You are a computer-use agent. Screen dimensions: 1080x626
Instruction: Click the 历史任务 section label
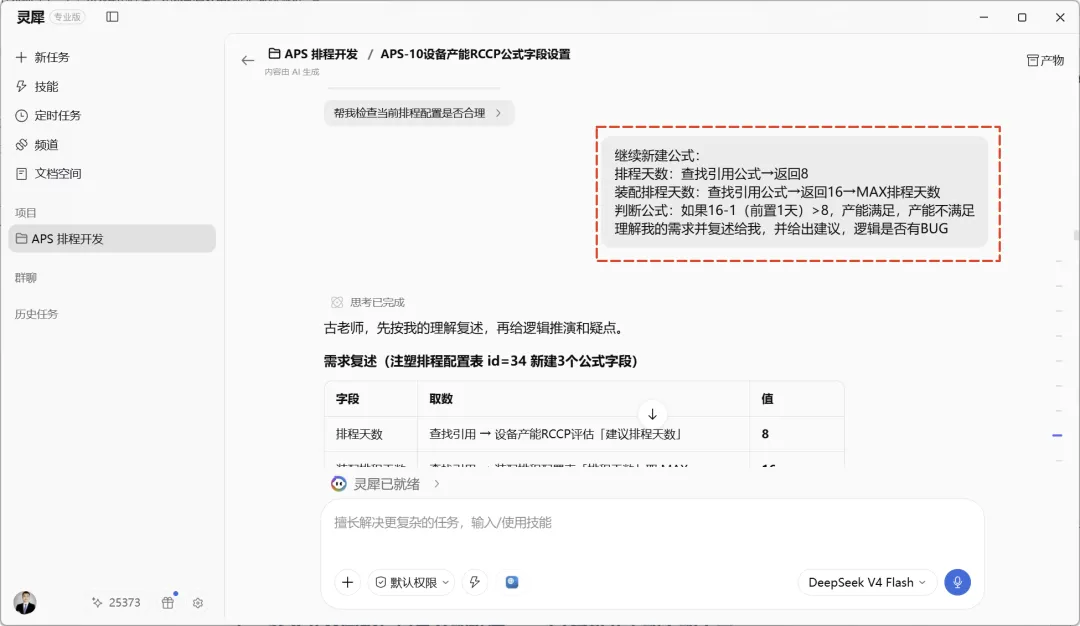click(x=37, y=314)
